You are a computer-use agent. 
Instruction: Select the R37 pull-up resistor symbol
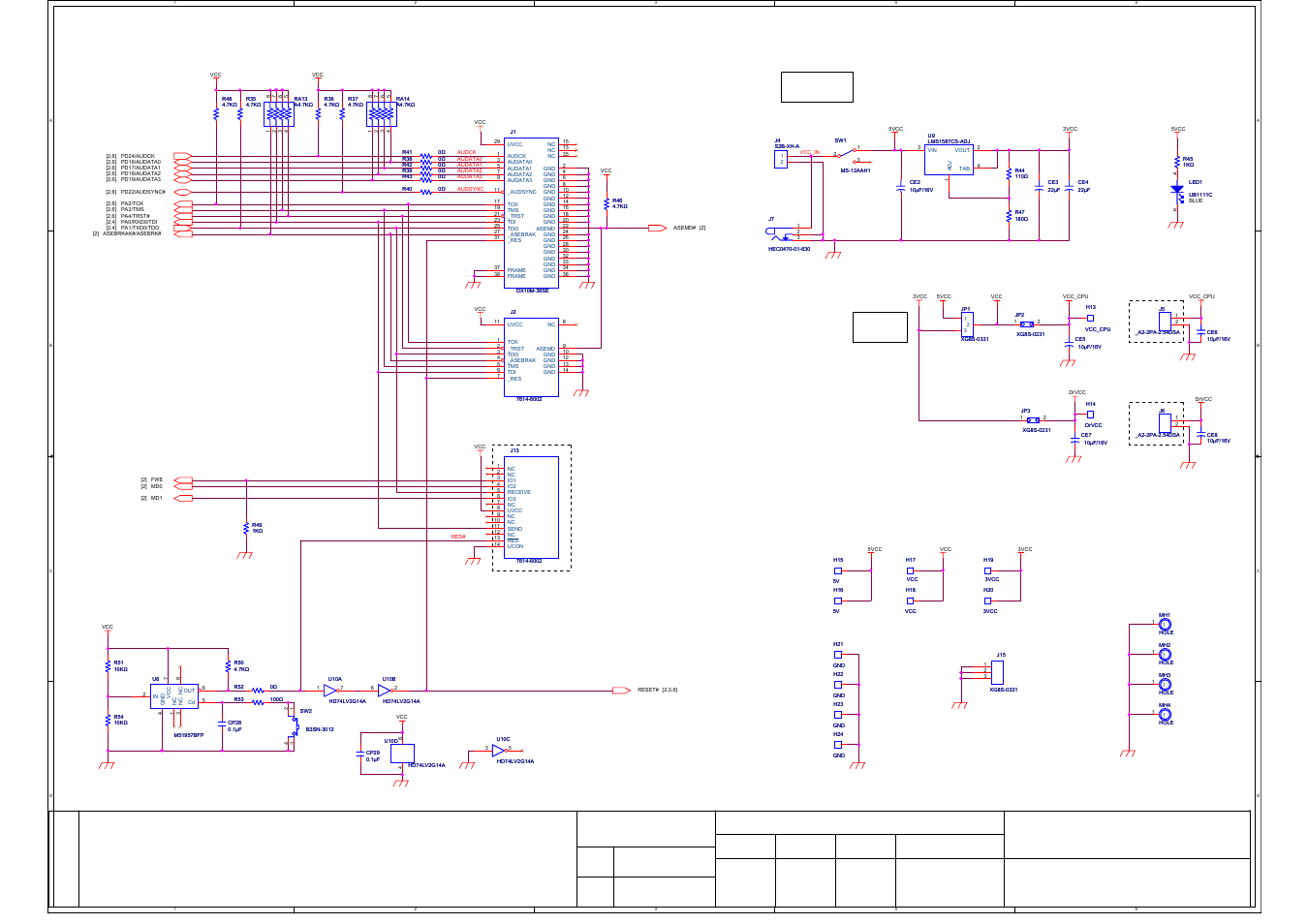coord(342,113)
